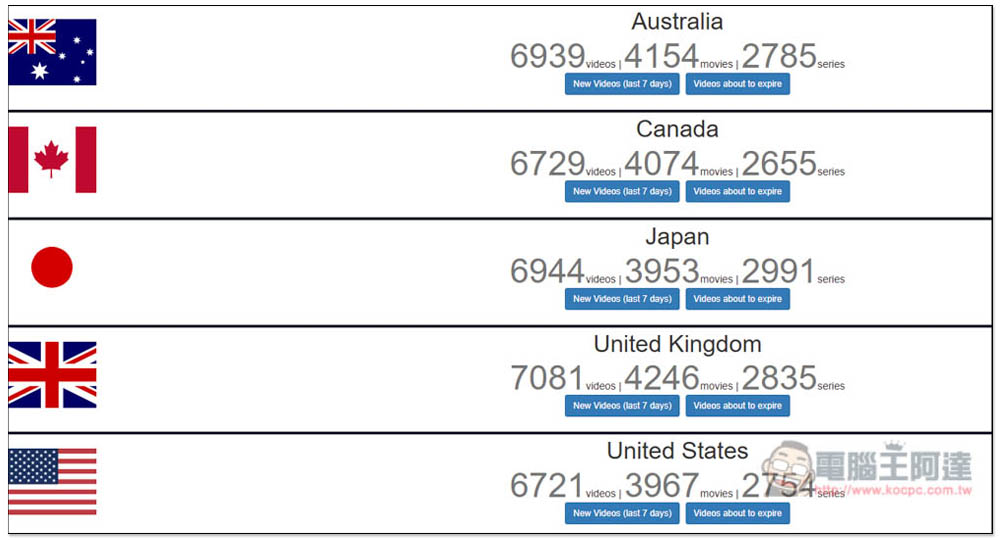The width and height of the screenshot is (1000, 540).
Task: Open Japan Videos about to expire
Action: (737, 299)
